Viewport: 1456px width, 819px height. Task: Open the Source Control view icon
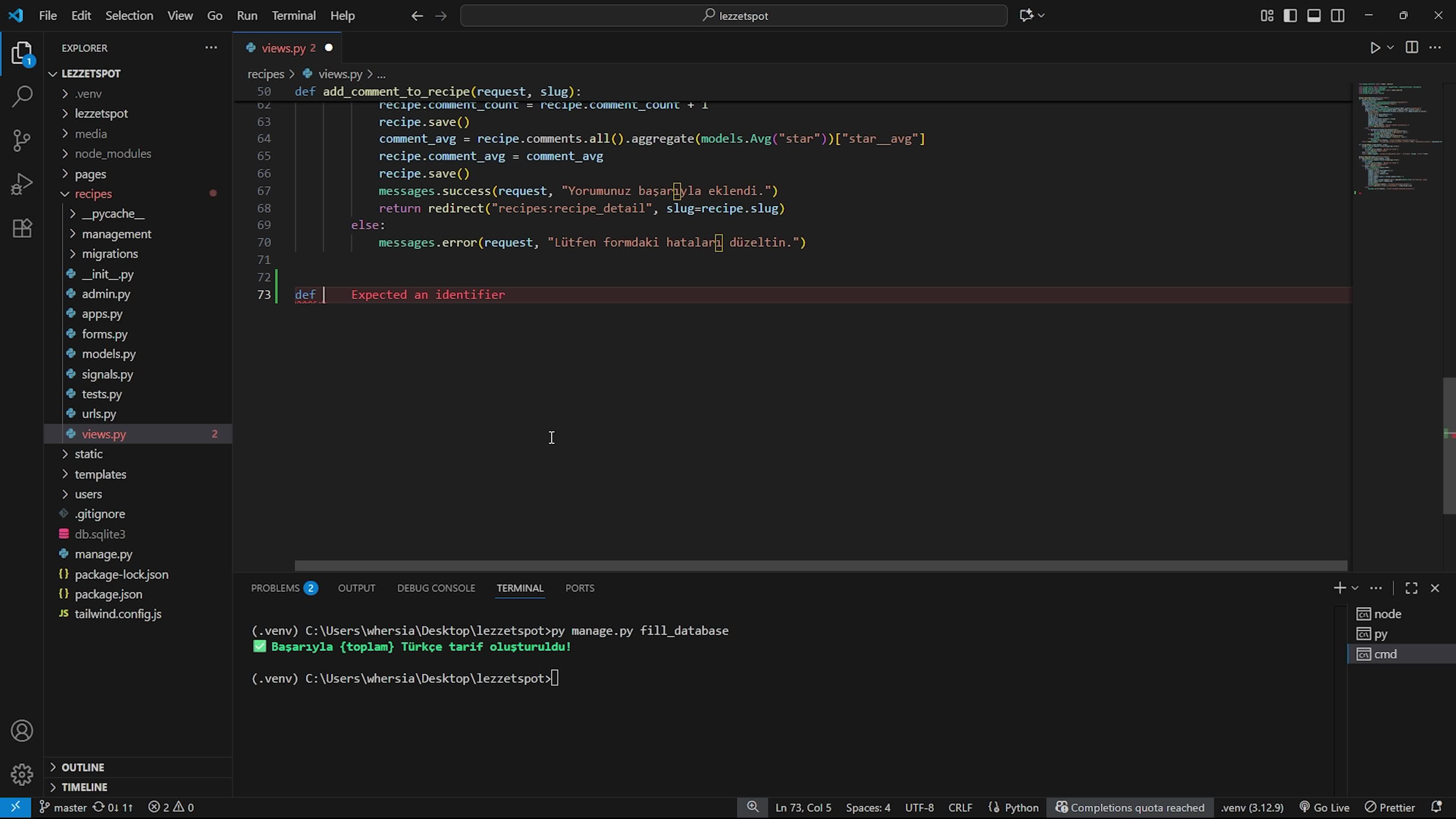pos(22,140)
